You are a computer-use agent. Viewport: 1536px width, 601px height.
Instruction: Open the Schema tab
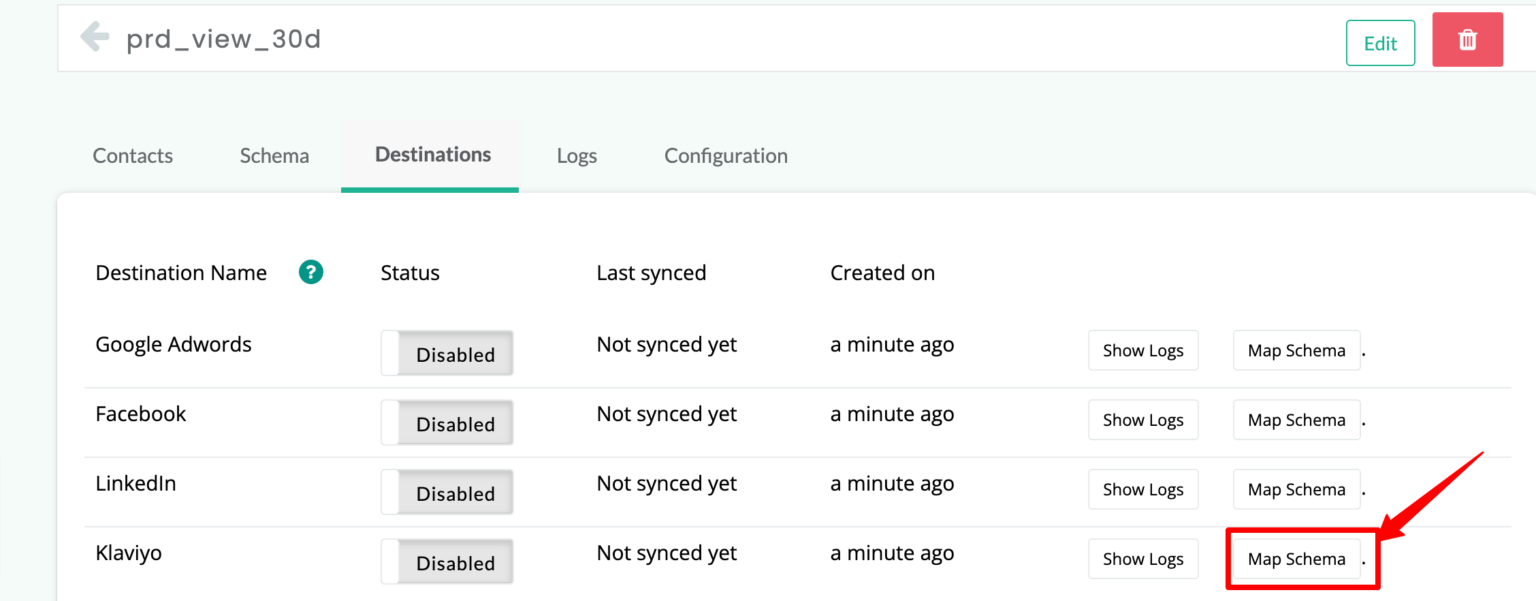tap(273, 155)
